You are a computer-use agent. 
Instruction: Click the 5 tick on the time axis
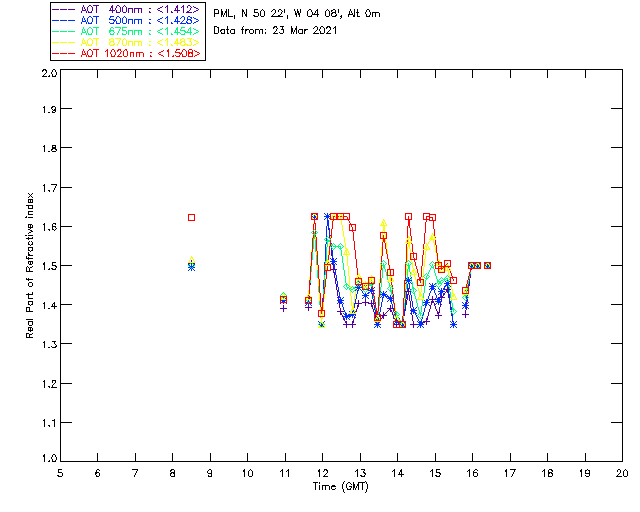pos(60,473)
